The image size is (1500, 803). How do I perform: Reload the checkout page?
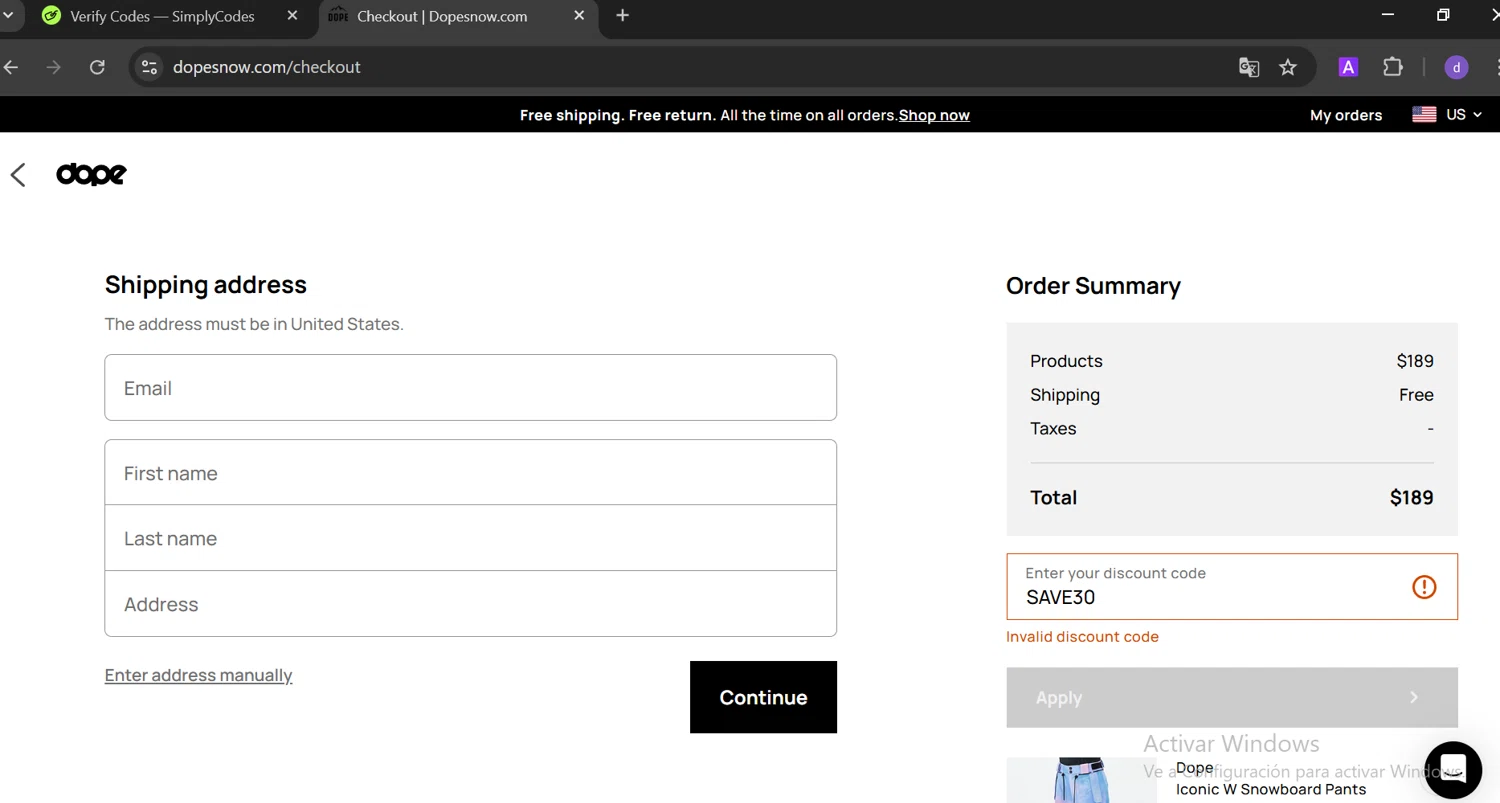point(97,67)
